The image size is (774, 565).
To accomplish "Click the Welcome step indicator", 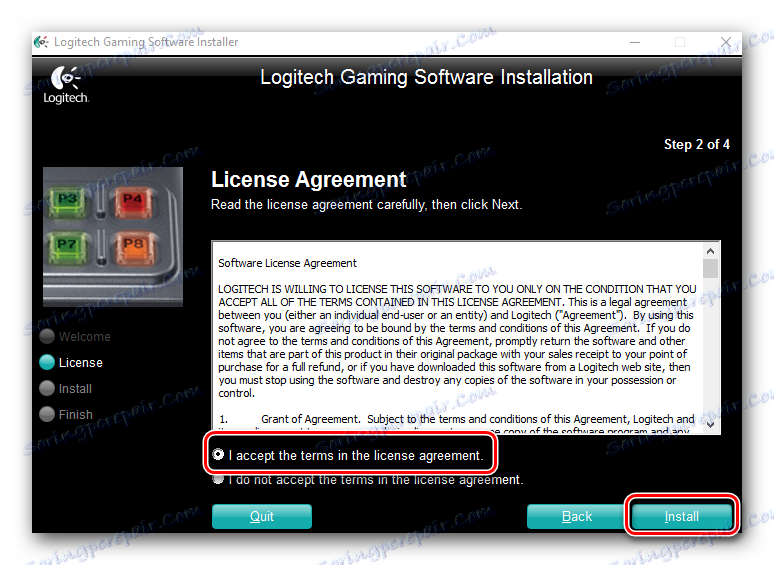I will tap(47, 337).
